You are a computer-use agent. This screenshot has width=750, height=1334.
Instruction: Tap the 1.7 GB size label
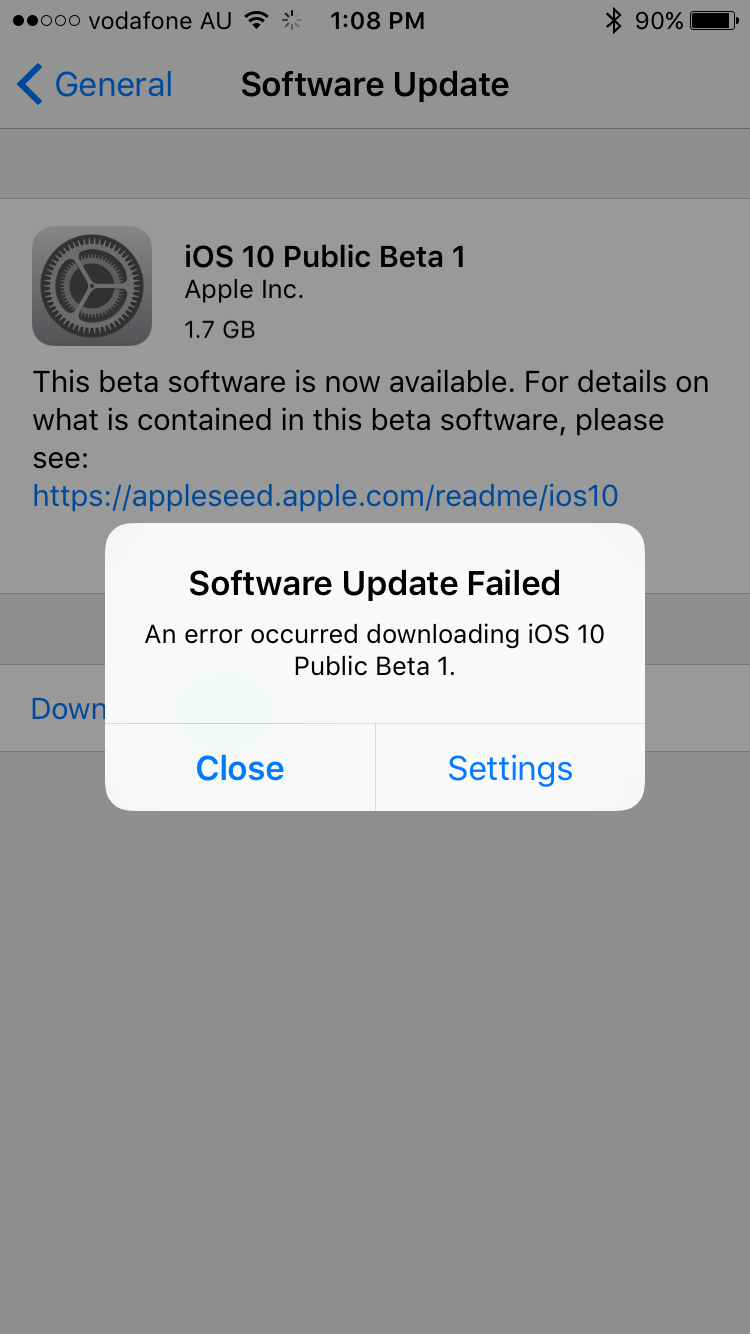click(x=220, y=329)
